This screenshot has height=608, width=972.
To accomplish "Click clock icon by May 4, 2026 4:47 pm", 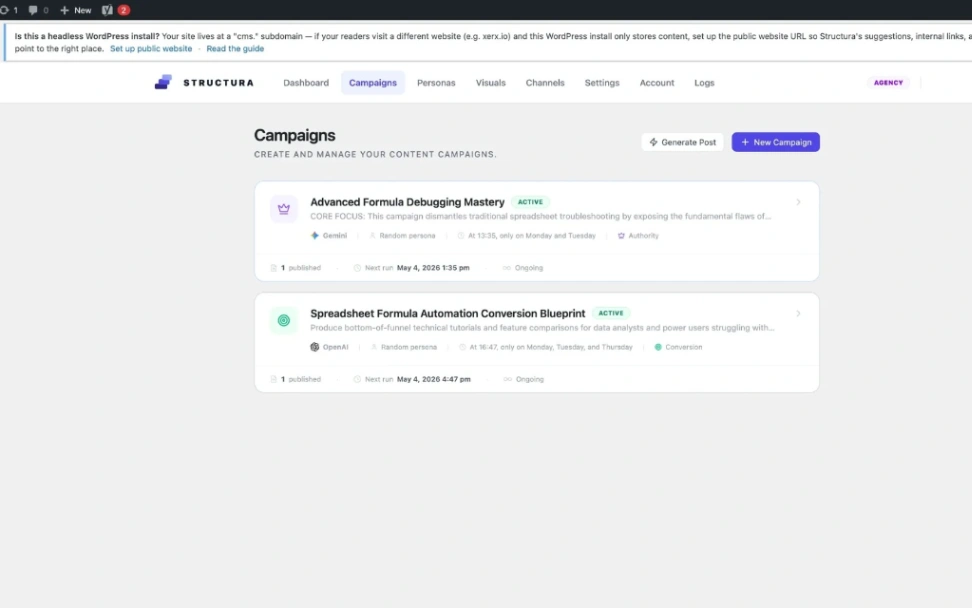I will (357, 379).
